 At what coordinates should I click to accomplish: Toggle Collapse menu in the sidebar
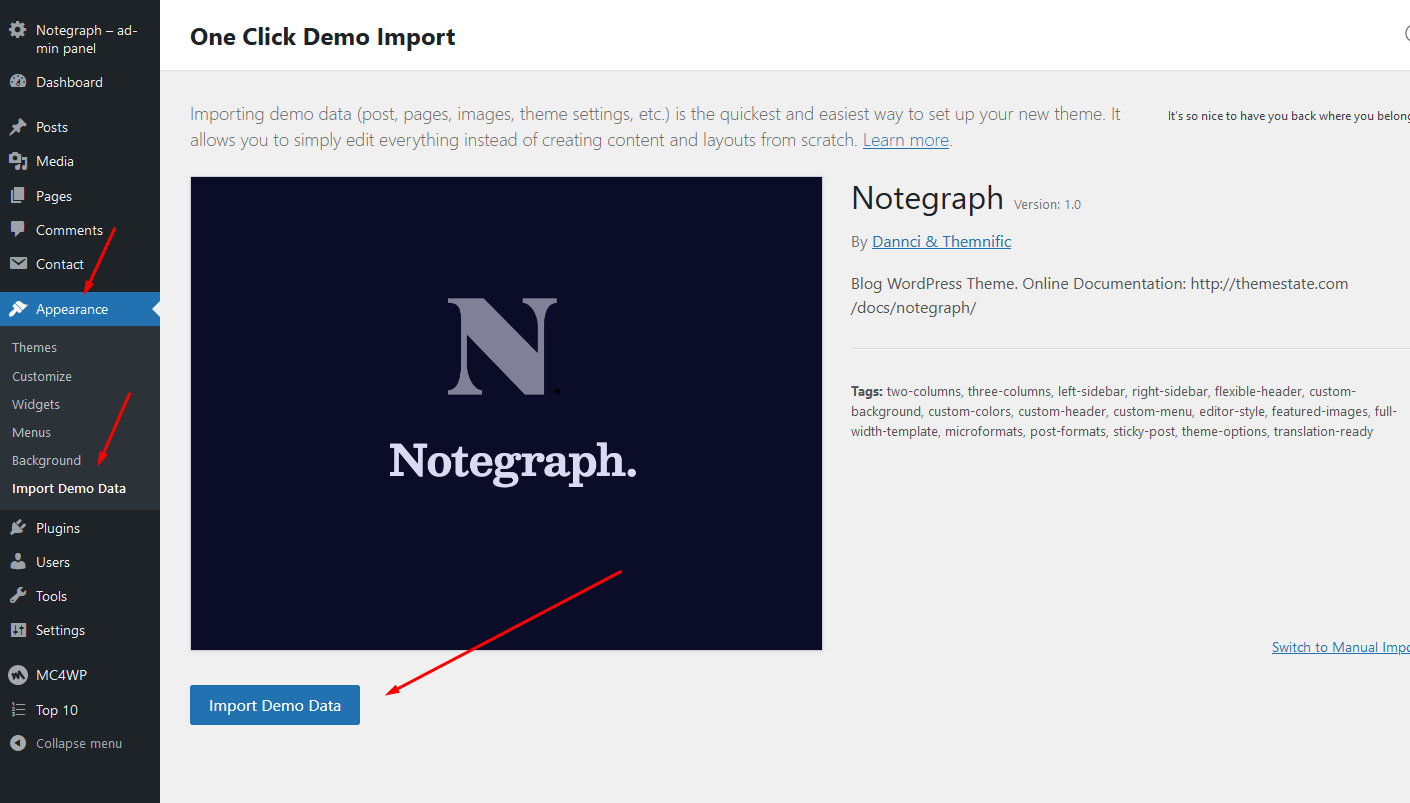coord(65,742)
